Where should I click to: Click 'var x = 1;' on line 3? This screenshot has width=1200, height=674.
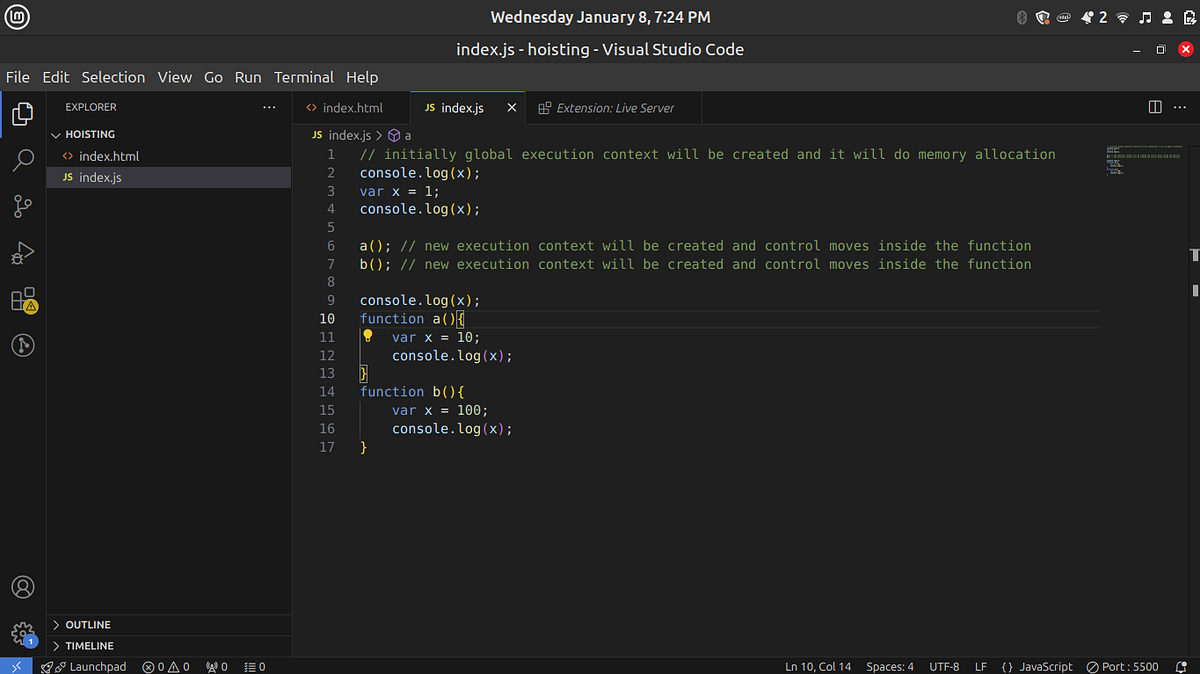coord(400,191)
